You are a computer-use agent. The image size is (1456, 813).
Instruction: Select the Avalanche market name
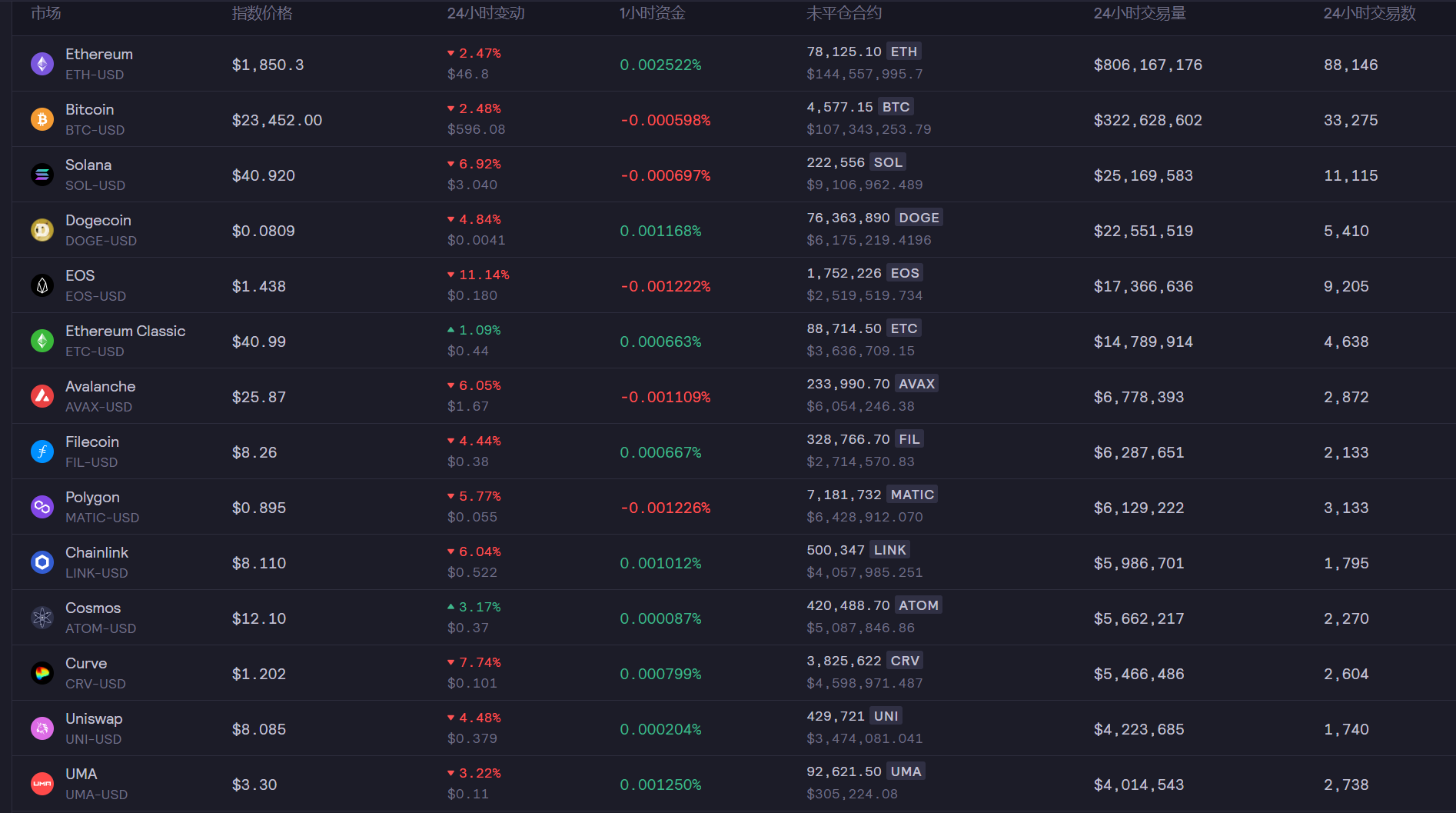pyautogui.click(x=101, y=386)
